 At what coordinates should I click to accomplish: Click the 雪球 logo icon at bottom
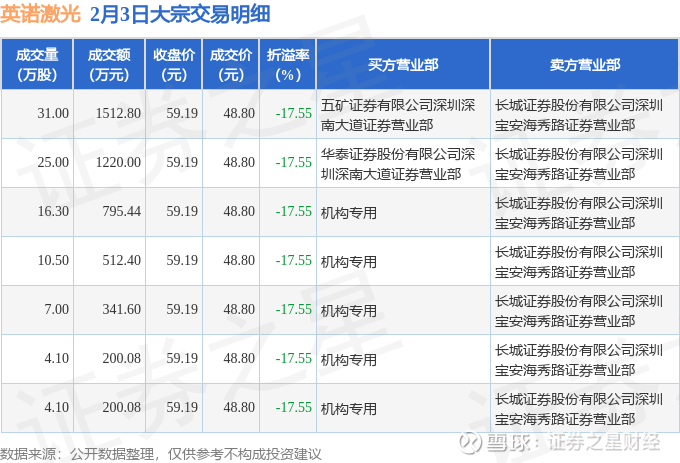click(x=470, y=443)
